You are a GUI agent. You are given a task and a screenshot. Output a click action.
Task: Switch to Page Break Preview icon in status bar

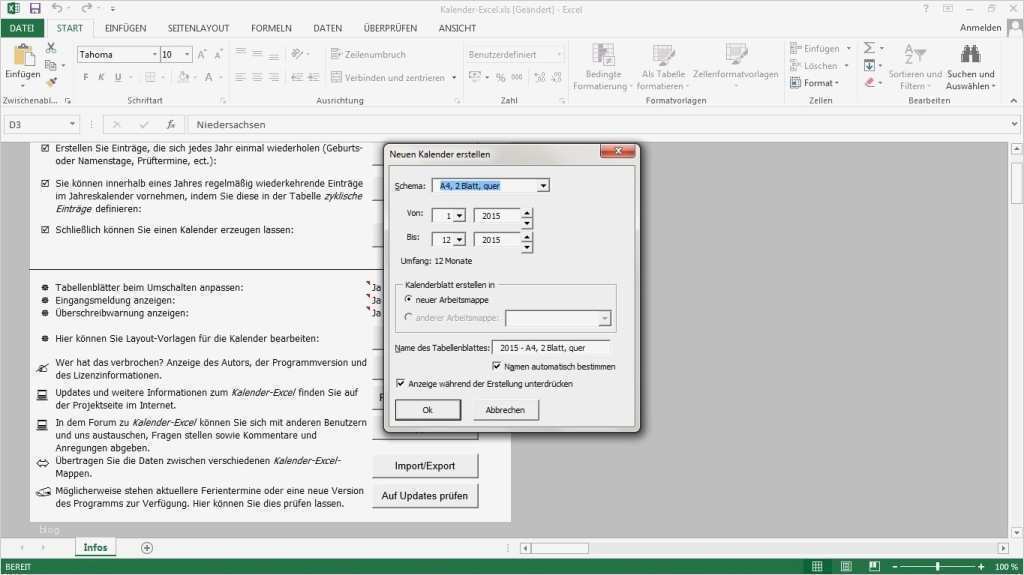pos(874,567)
